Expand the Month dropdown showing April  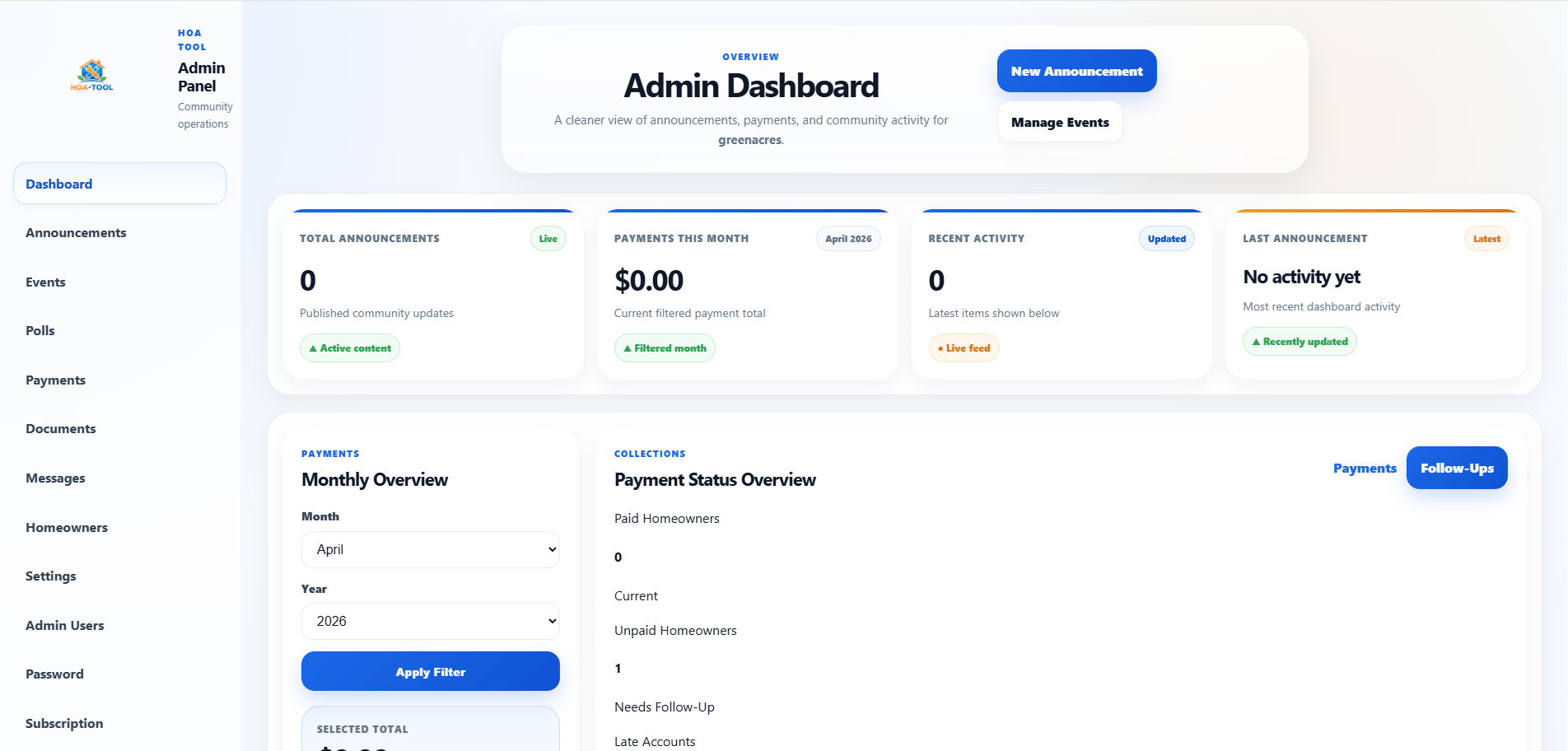(x=431, y=549)
